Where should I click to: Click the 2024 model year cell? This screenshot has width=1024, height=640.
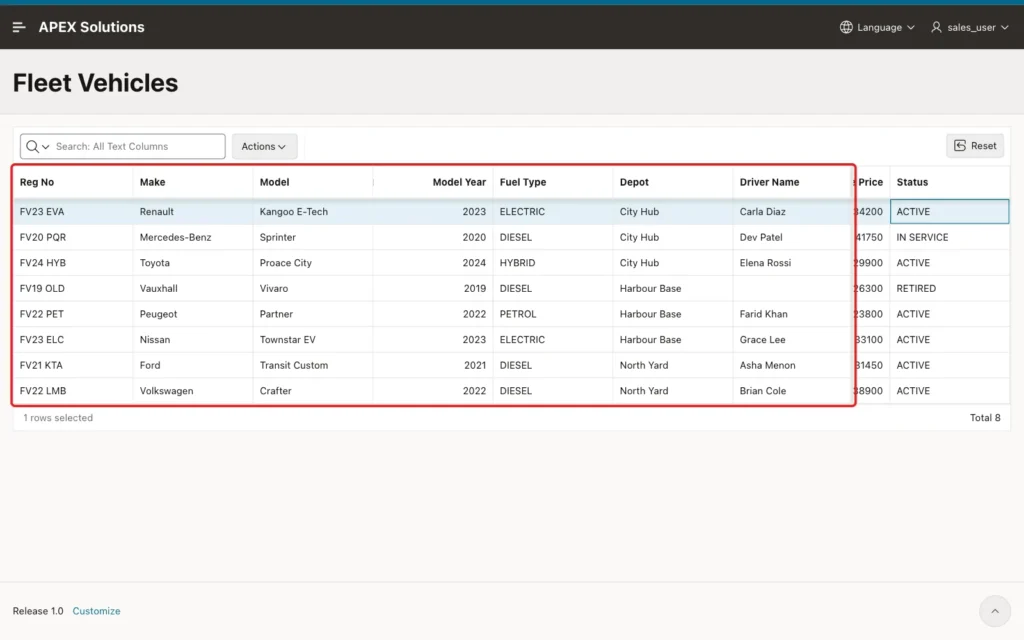click(433, 263)
